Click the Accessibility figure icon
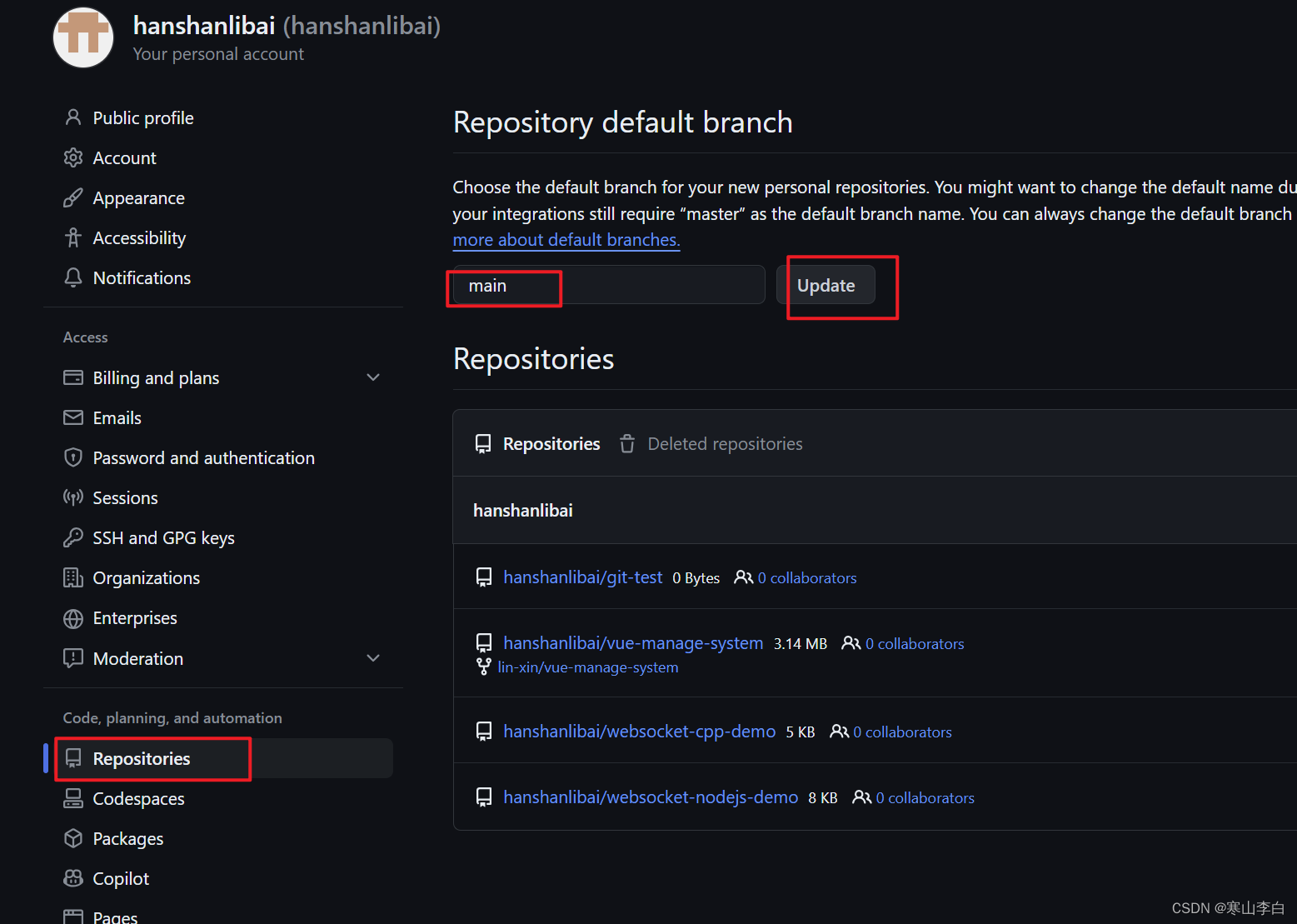Screen dimensions: 1297x924 [73, 237]
